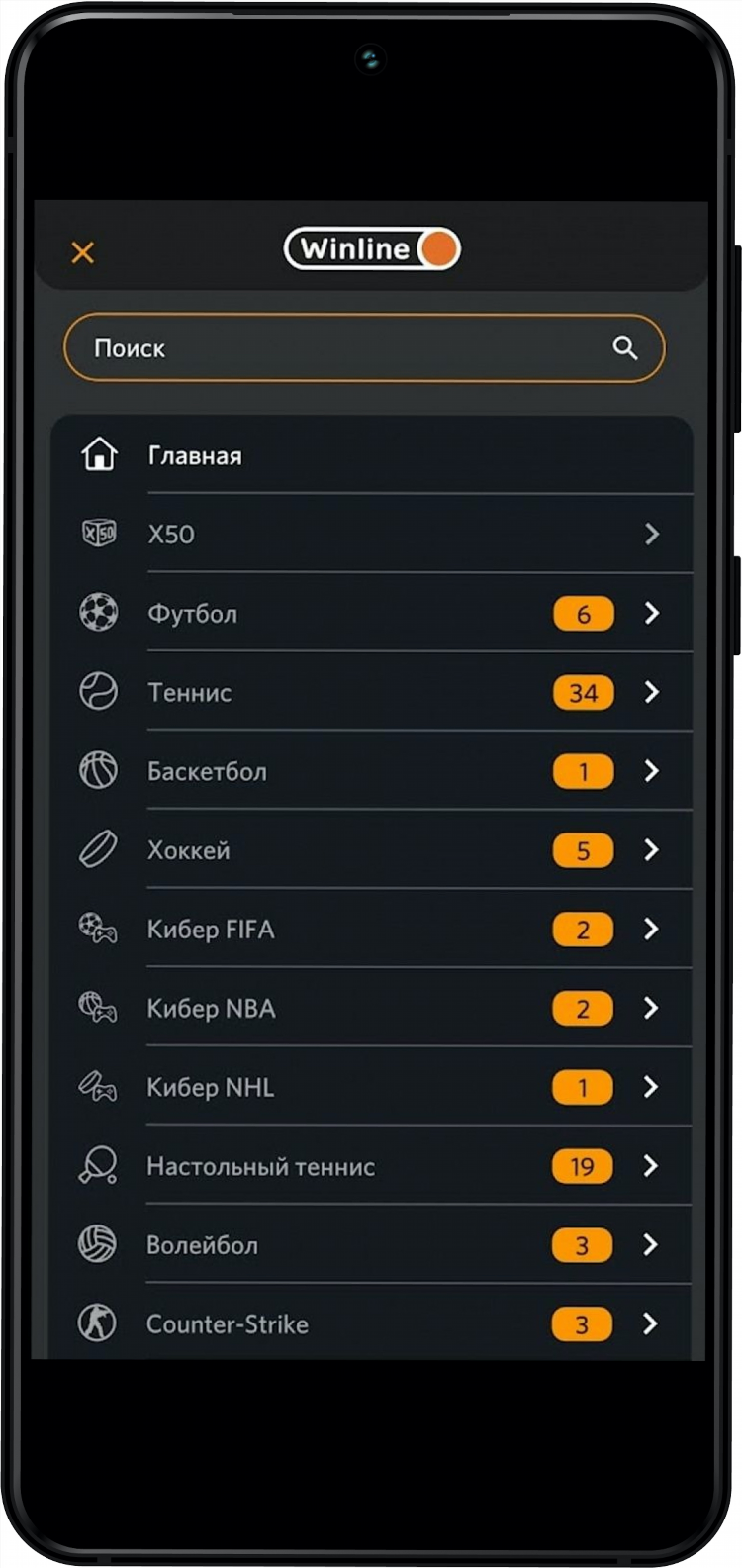Choose the tennis ball icon
The height and width of the screenshot is (1568, 742).
[99, 691]
